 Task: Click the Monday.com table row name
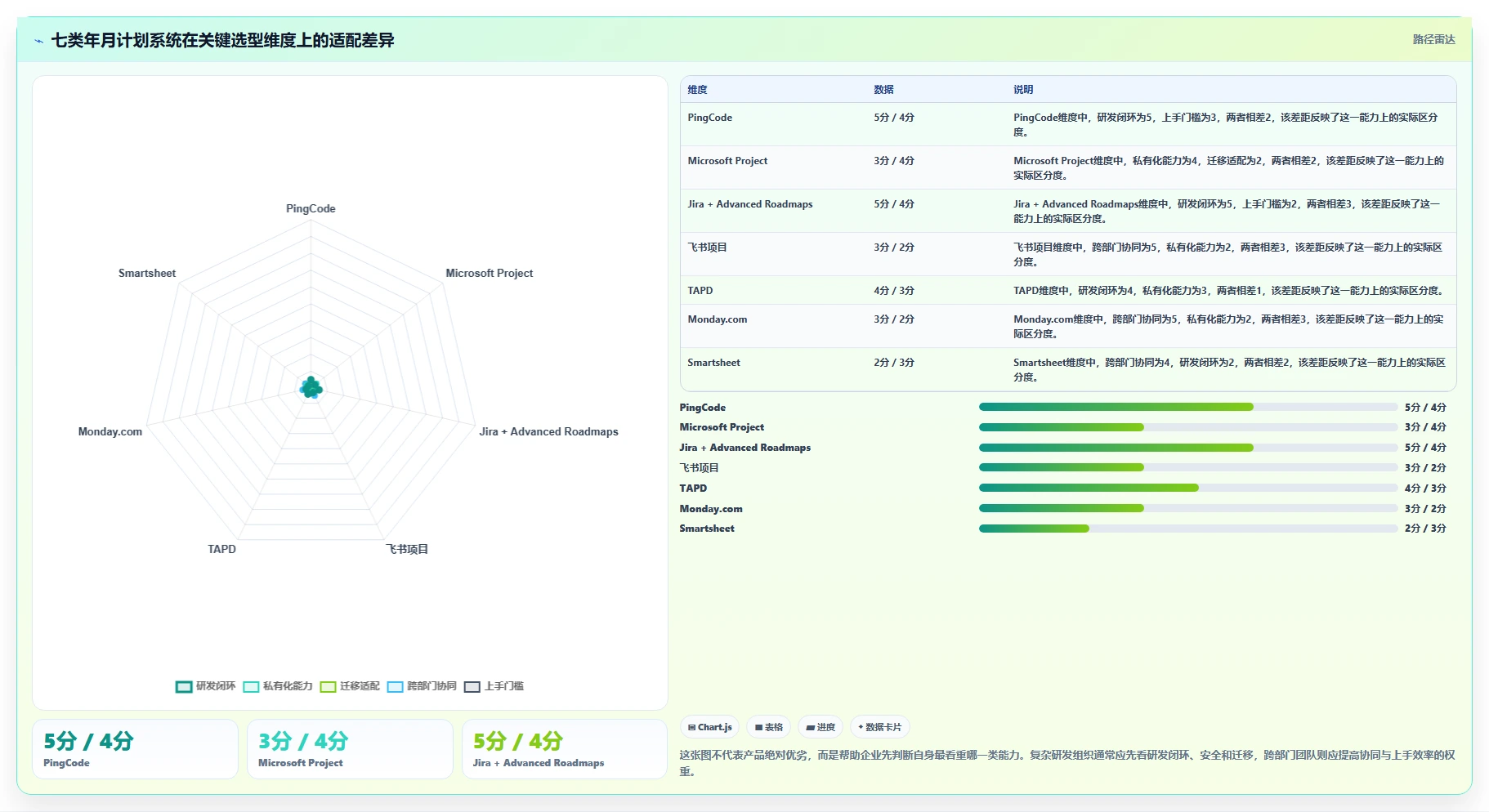click(x=717, y=319)
